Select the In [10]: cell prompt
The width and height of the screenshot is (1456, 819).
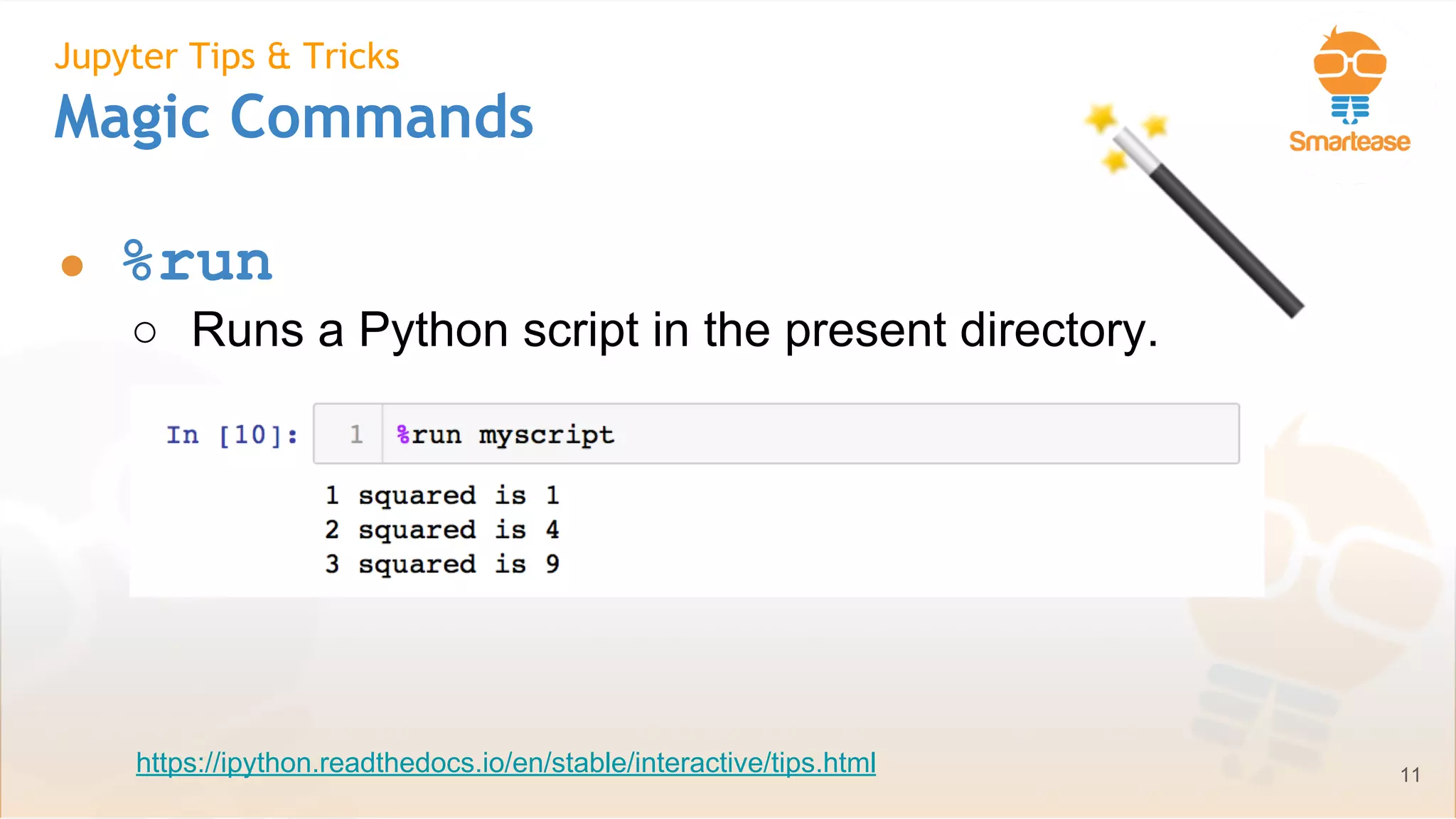click(x=232, y=434)
